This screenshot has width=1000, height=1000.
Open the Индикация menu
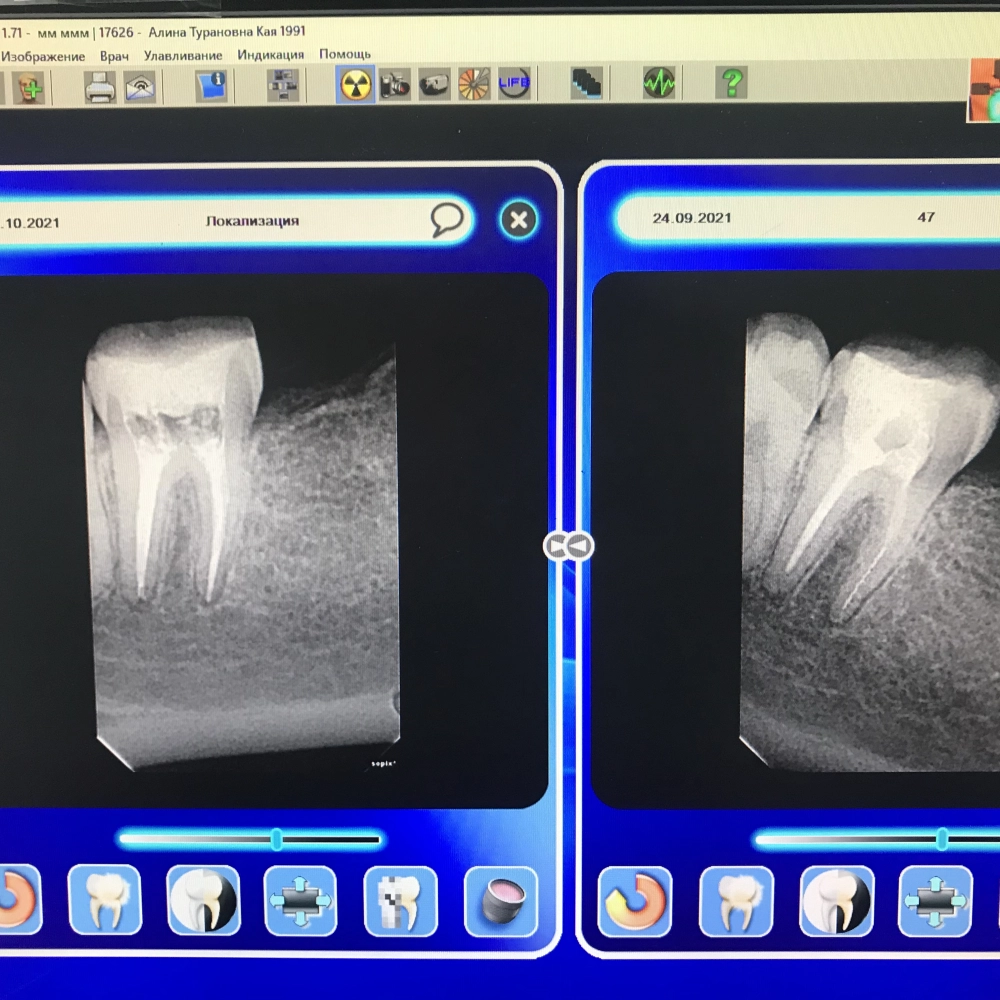click(270, 55)
